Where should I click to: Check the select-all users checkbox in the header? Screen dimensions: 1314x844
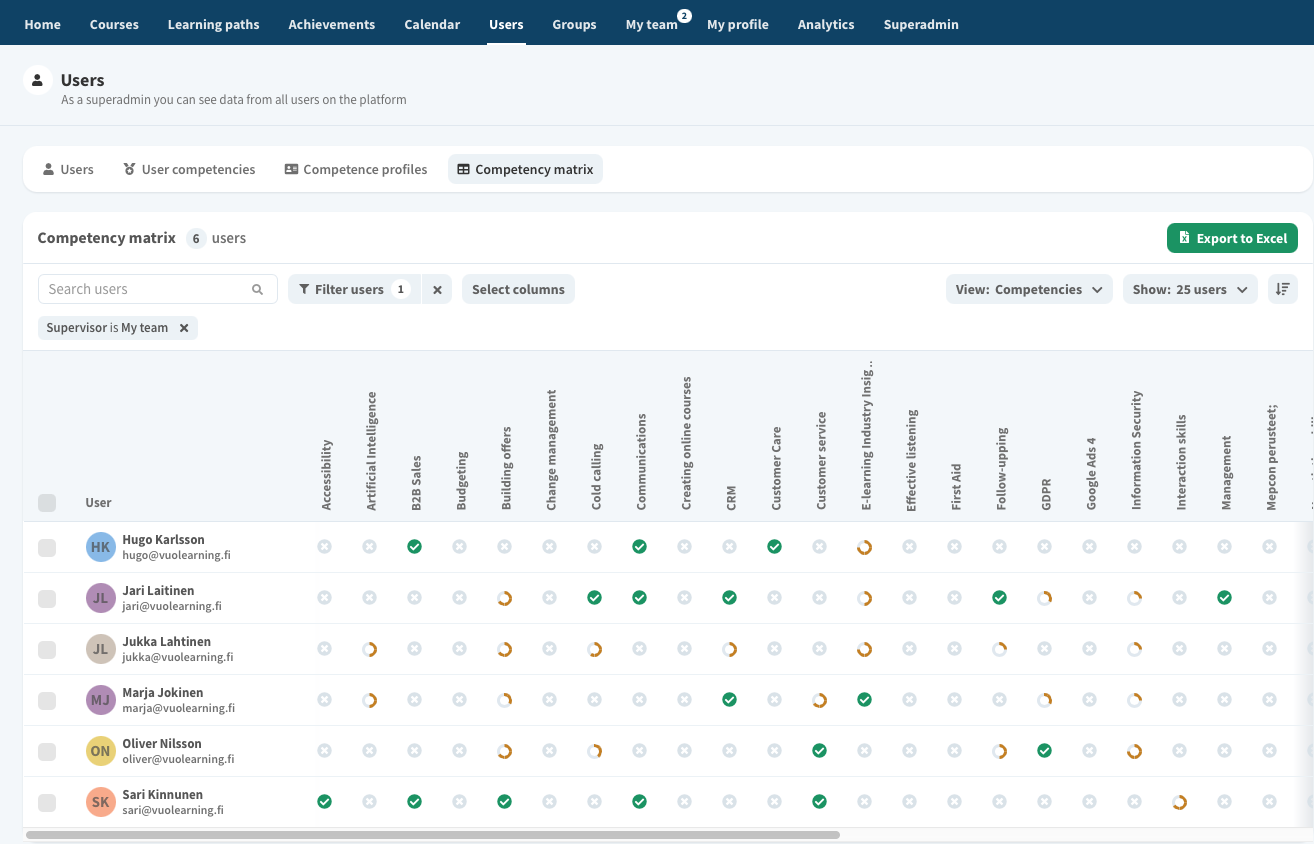(47, 503)
